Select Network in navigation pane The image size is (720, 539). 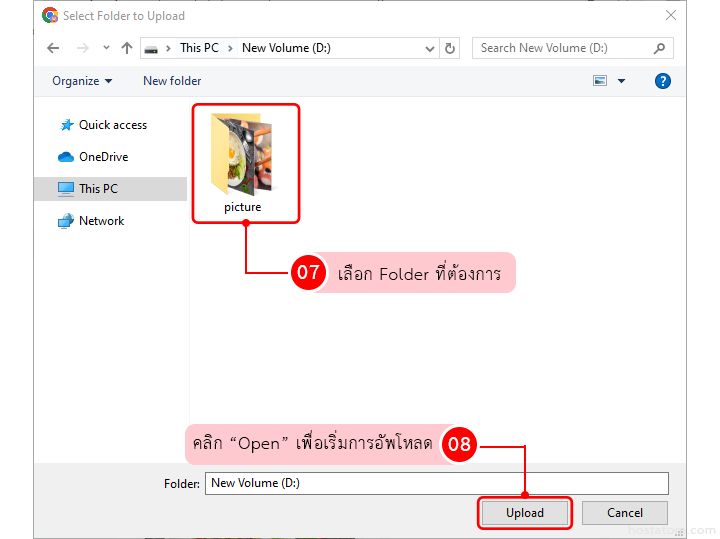(110, 221)
